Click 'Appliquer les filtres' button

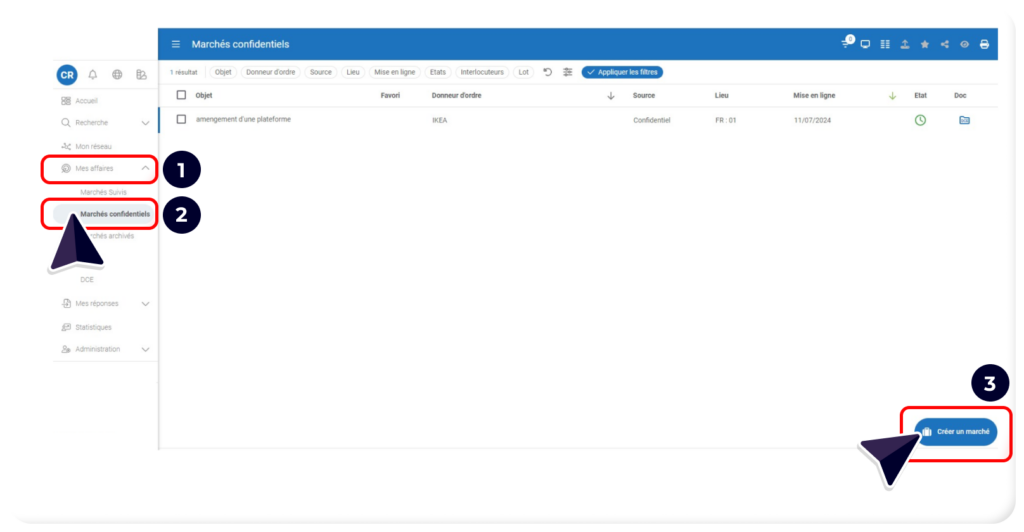point(622,72)
